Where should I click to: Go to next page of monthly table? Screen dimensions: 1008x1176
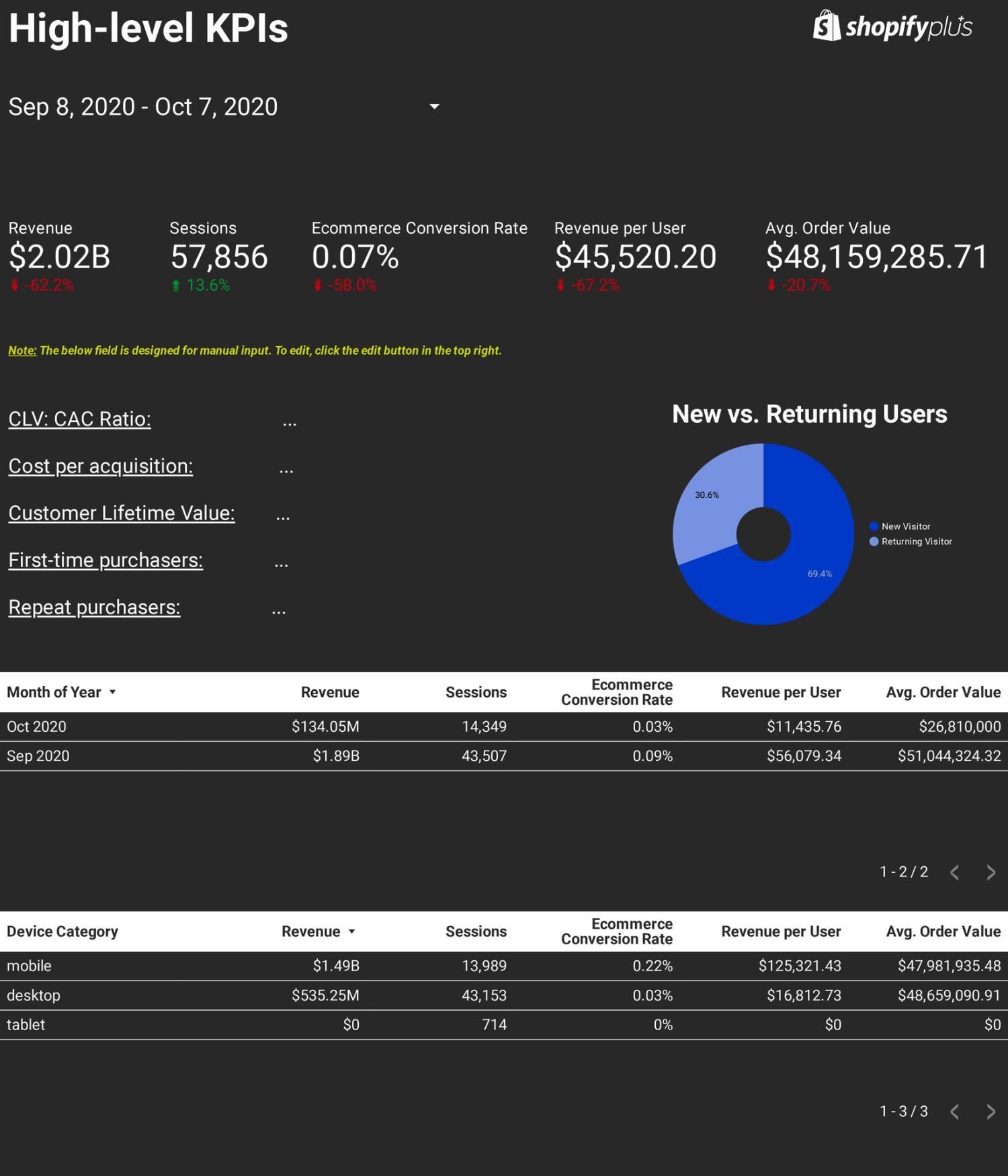point(991,872)
